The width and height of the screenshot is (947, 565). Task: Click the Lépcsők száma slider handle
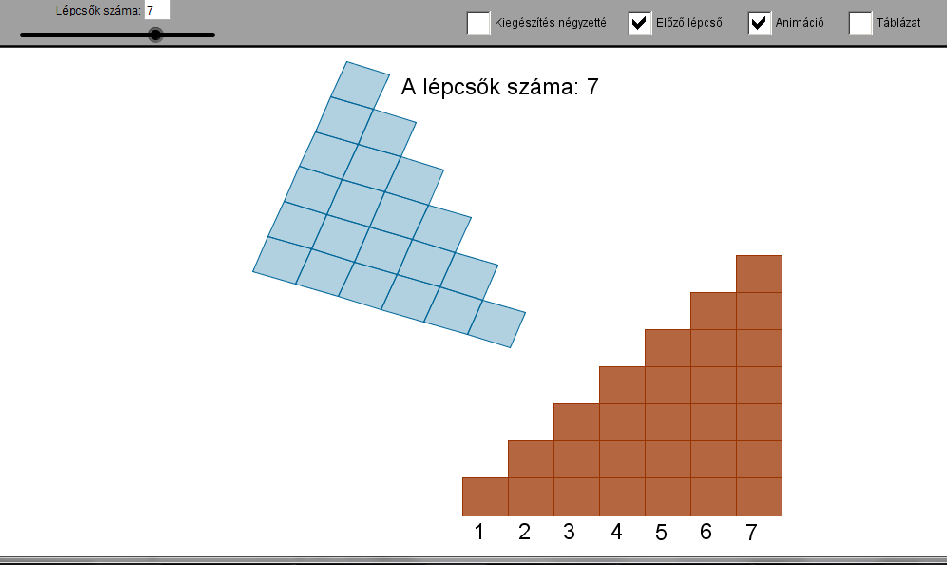(156, 35)
